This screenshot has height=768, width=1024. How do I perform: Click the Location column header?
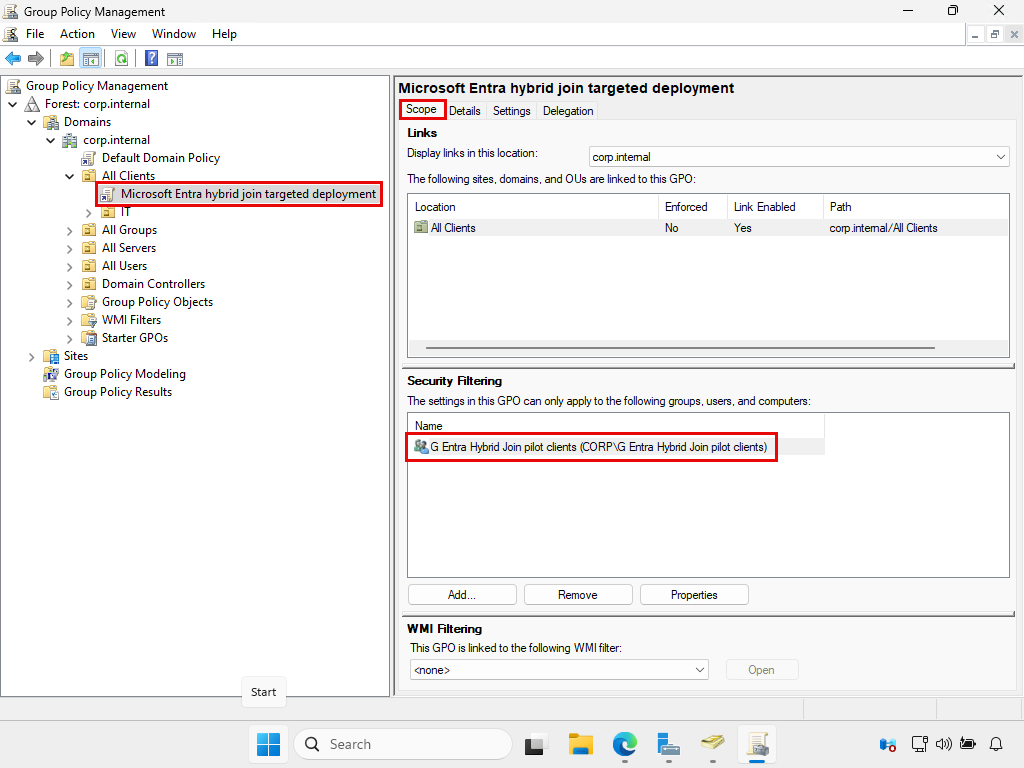pos(533,207)
